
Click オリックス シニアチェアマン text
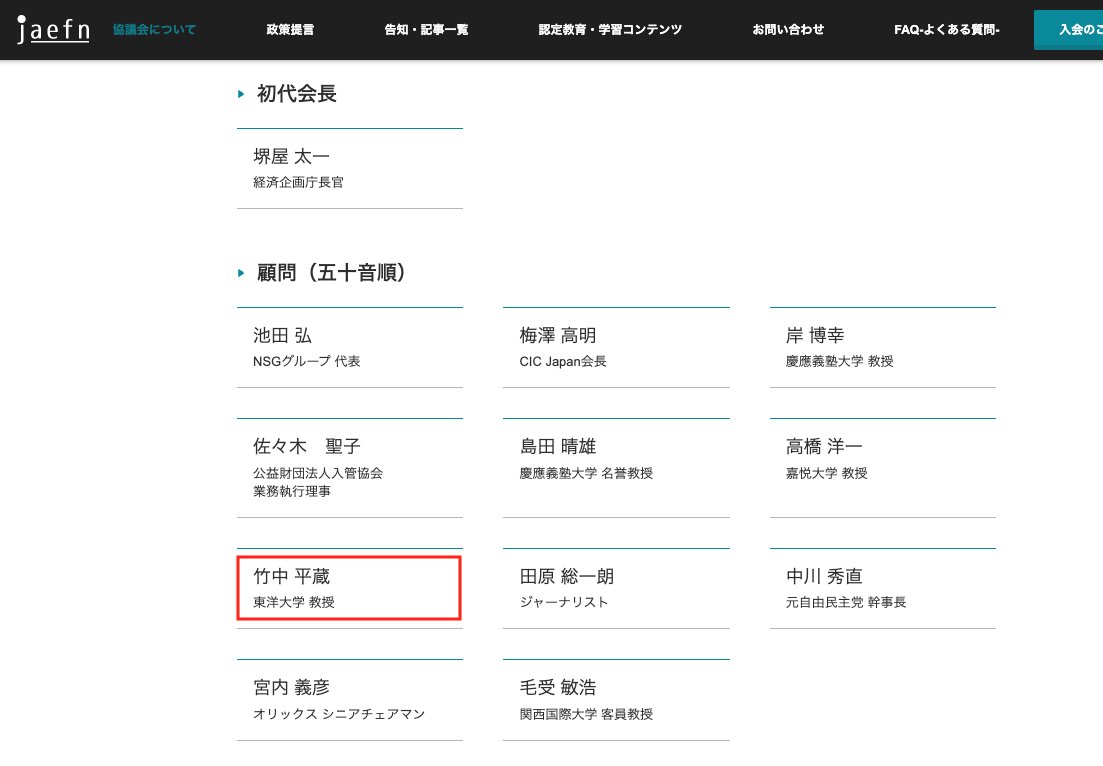[x=339, y=714]
